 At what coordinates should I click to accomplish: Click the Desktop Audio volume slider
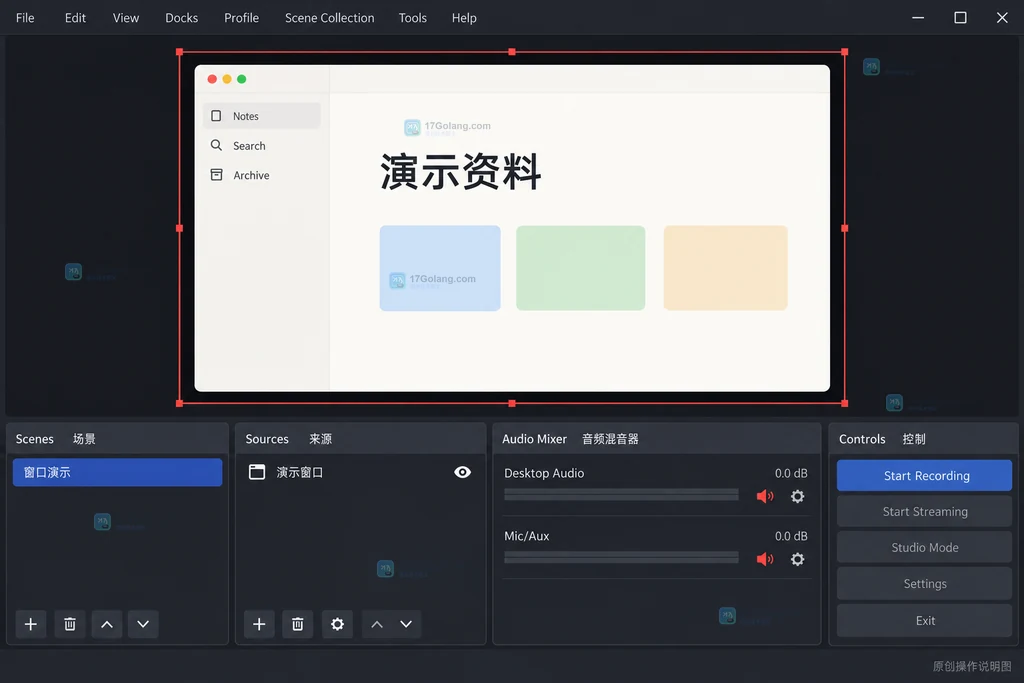[621, 495]
